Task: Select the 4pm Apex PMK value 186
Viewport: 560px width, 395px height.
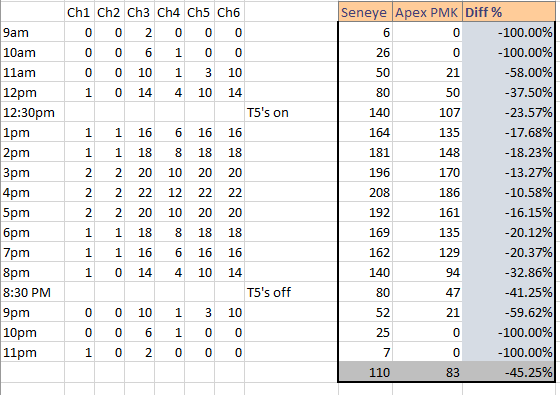Action: (427, 192)
